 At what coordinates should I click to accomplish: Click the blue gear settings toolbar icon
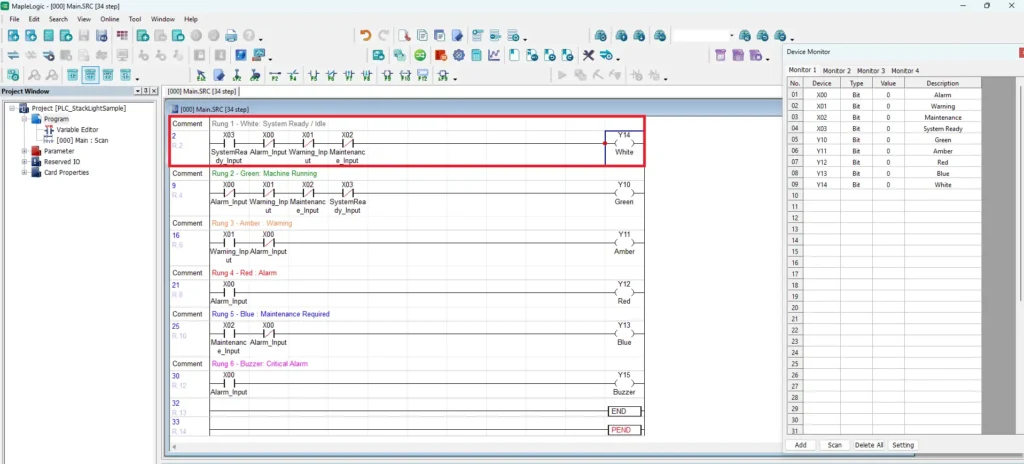[x=458, y=56]
